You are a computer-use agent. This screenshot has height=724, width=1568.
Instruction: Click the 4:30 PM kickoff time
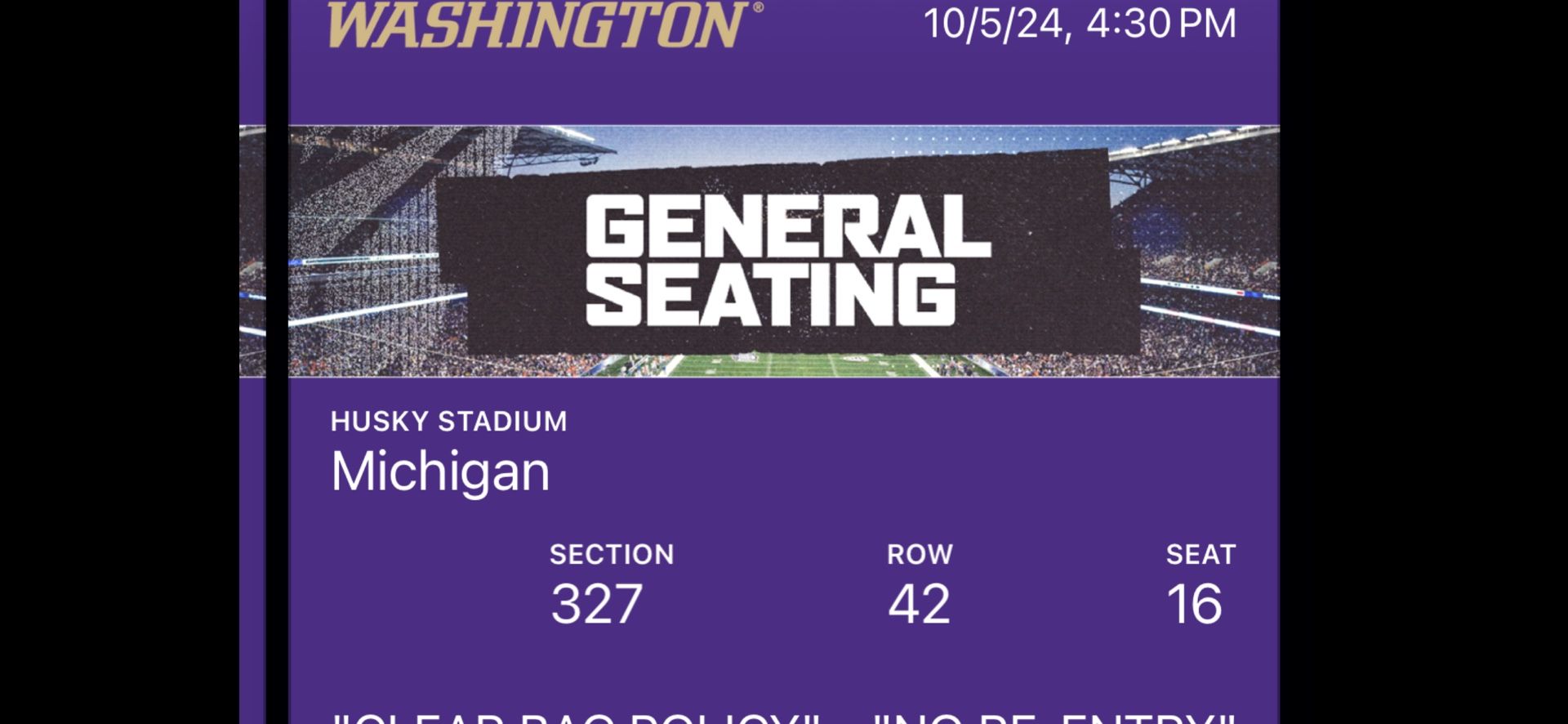1160,24
